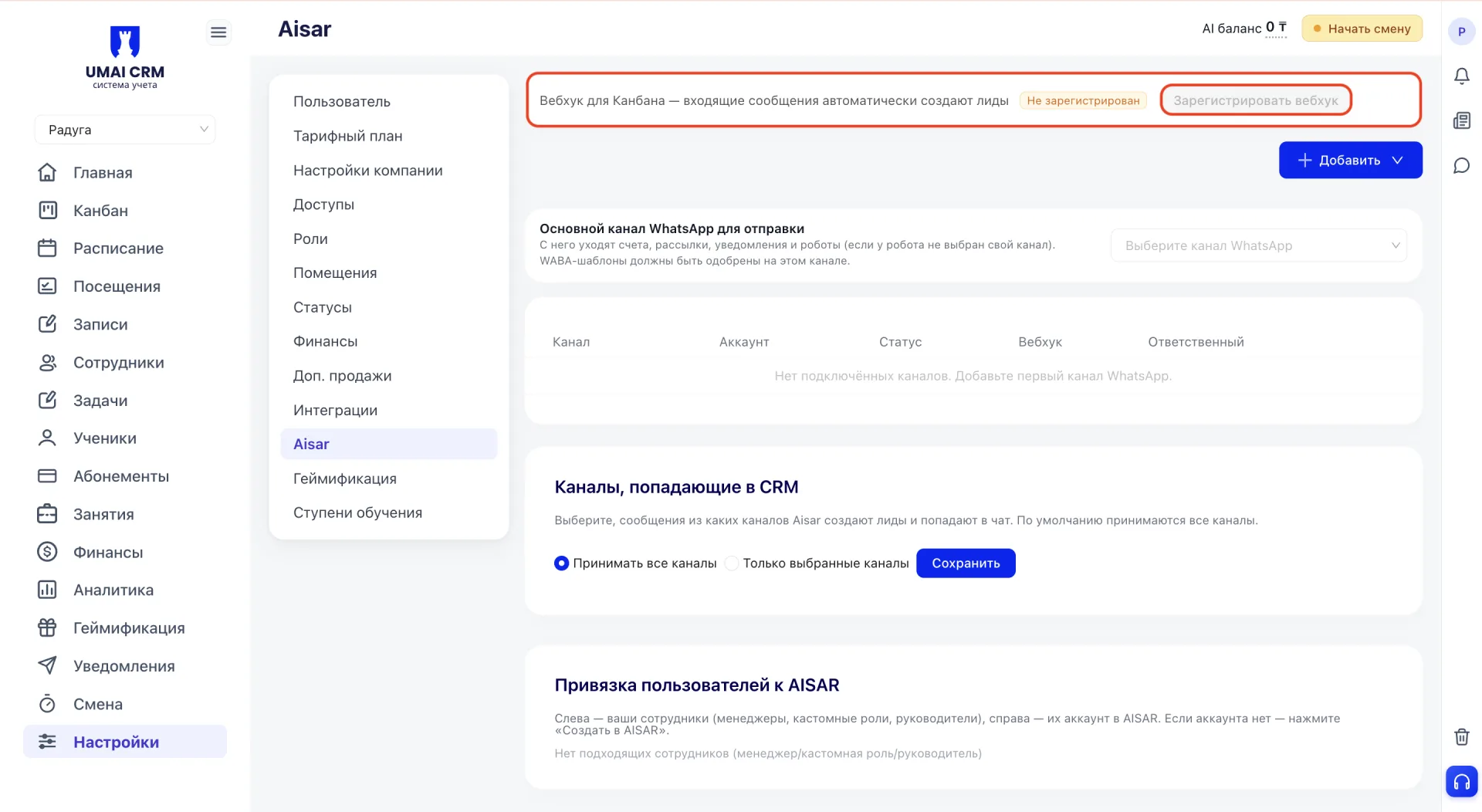Click the Посещения checkmark icon

[x=47, y=286]
